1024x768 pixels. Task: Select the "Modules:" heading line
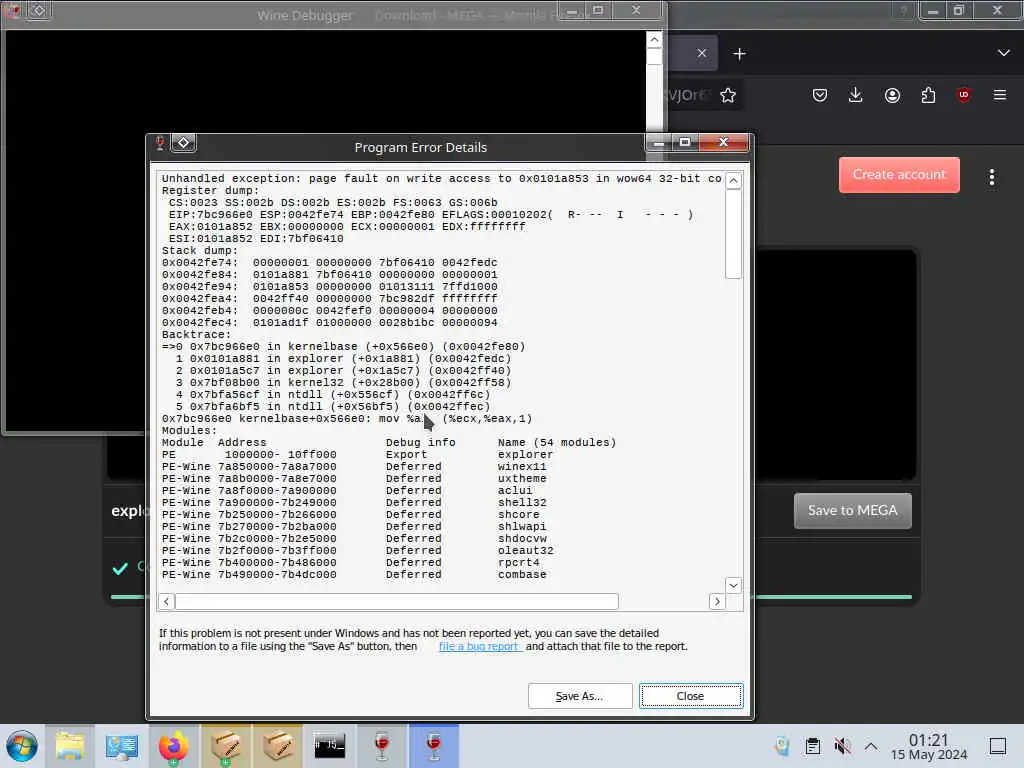pyautogui.click(x=189, y=431)
